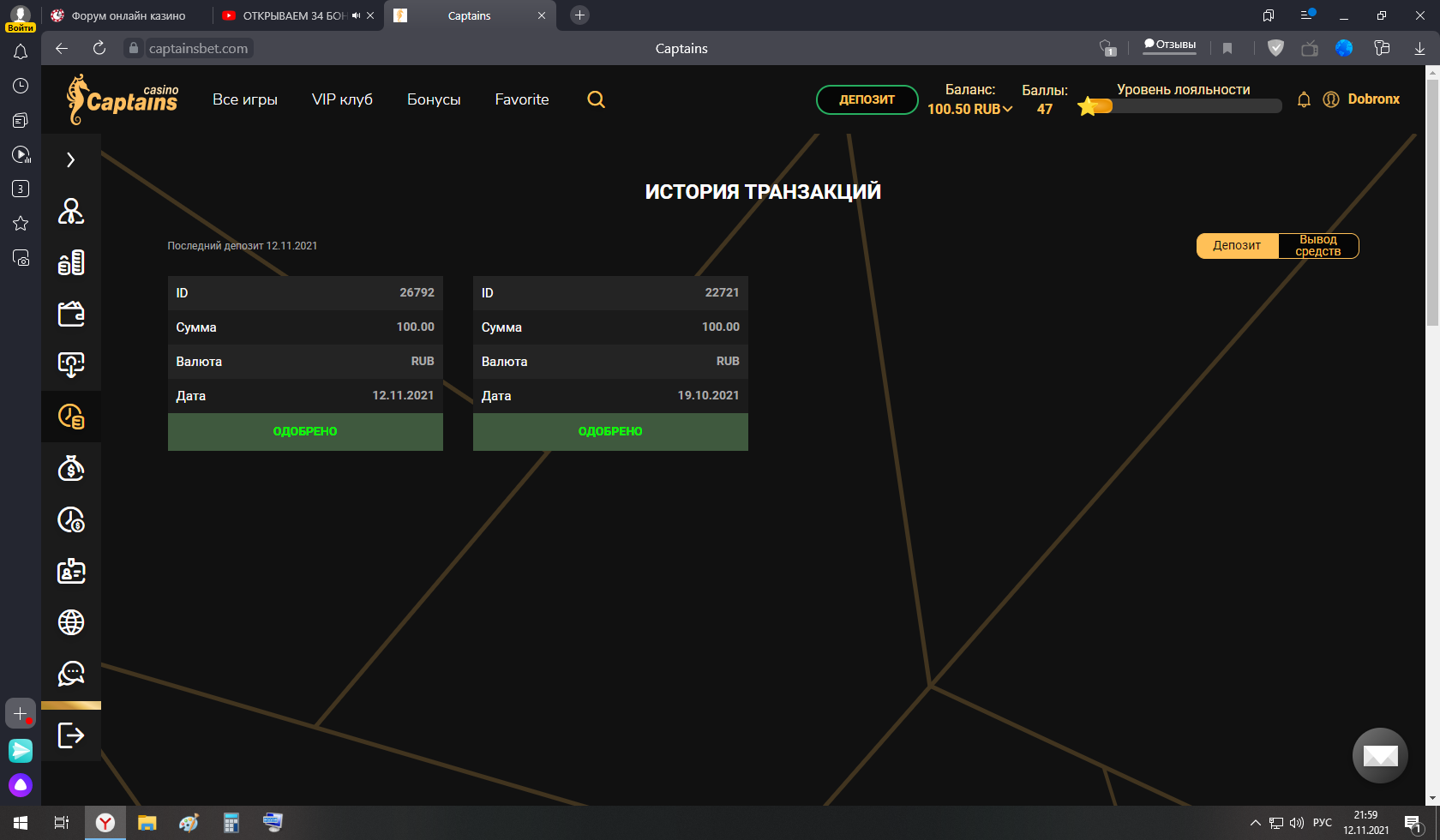Open the screenshot tool icon in browser sidebar
This screenshot has height=840, width=1440.
21,258
